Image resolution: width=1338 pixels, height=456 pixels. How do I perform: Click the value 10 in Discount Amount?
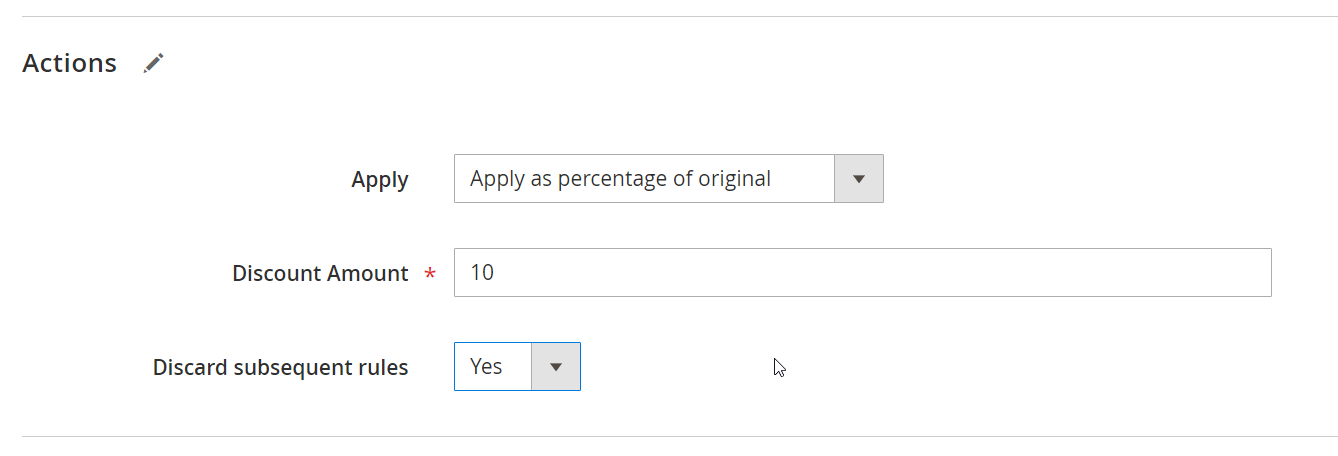click(x=482, y=273)
